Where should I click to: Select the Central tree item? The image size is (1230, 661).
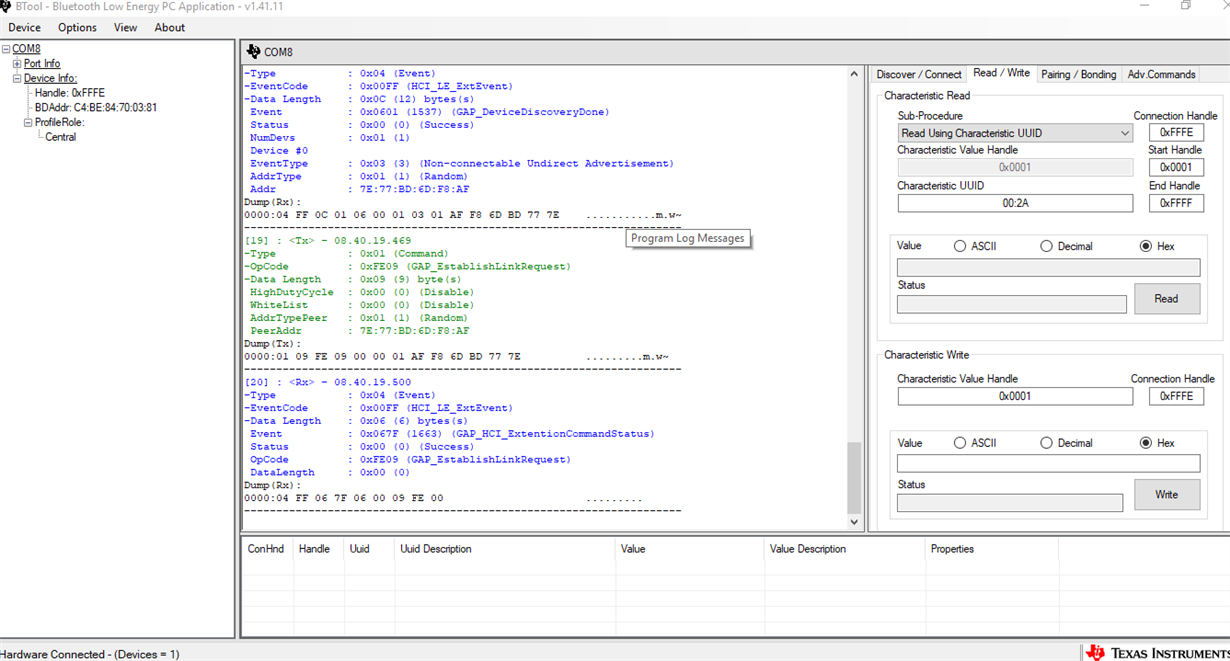60,137
